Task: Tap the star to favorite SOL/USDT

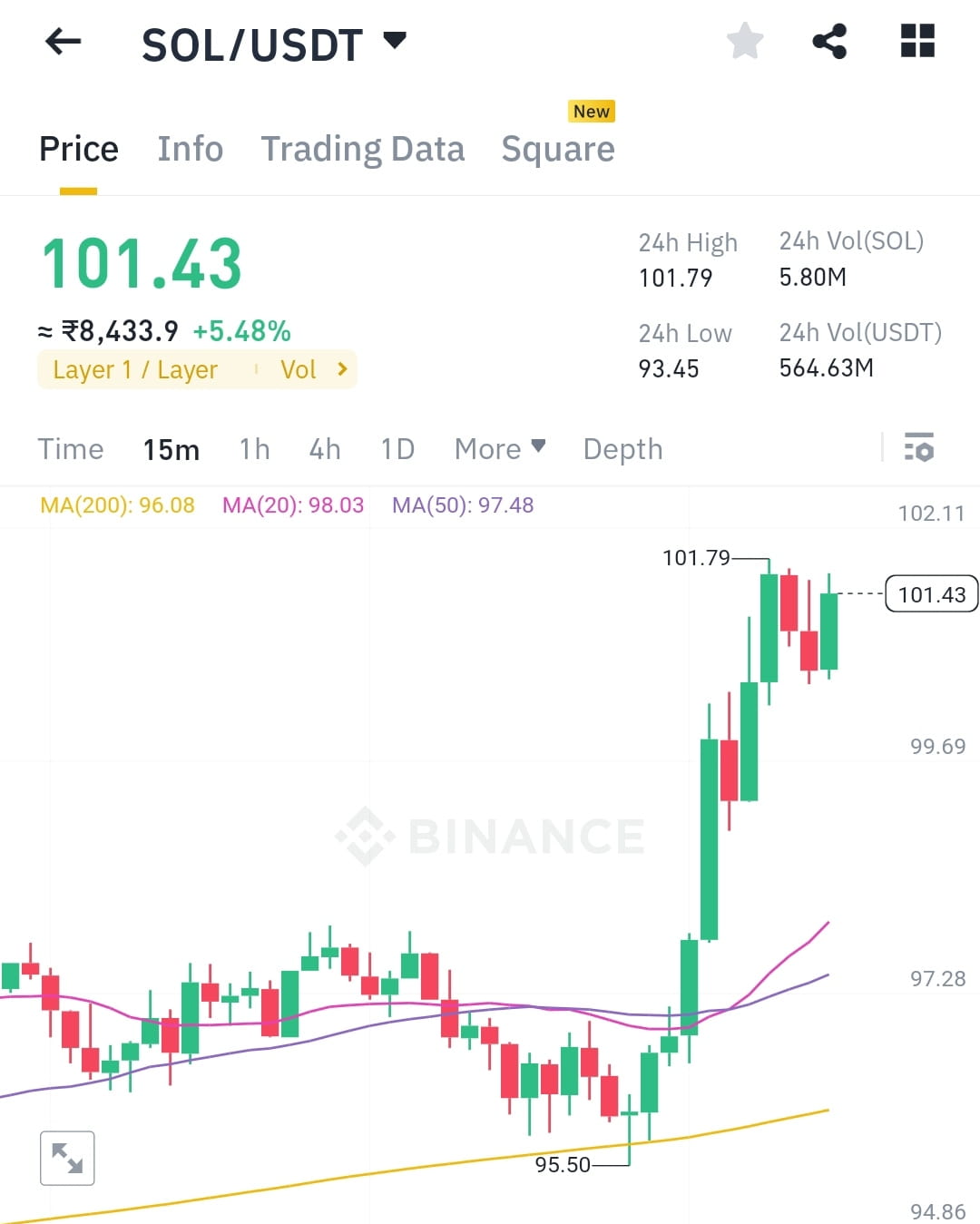Action: click(x=744, y=41)
